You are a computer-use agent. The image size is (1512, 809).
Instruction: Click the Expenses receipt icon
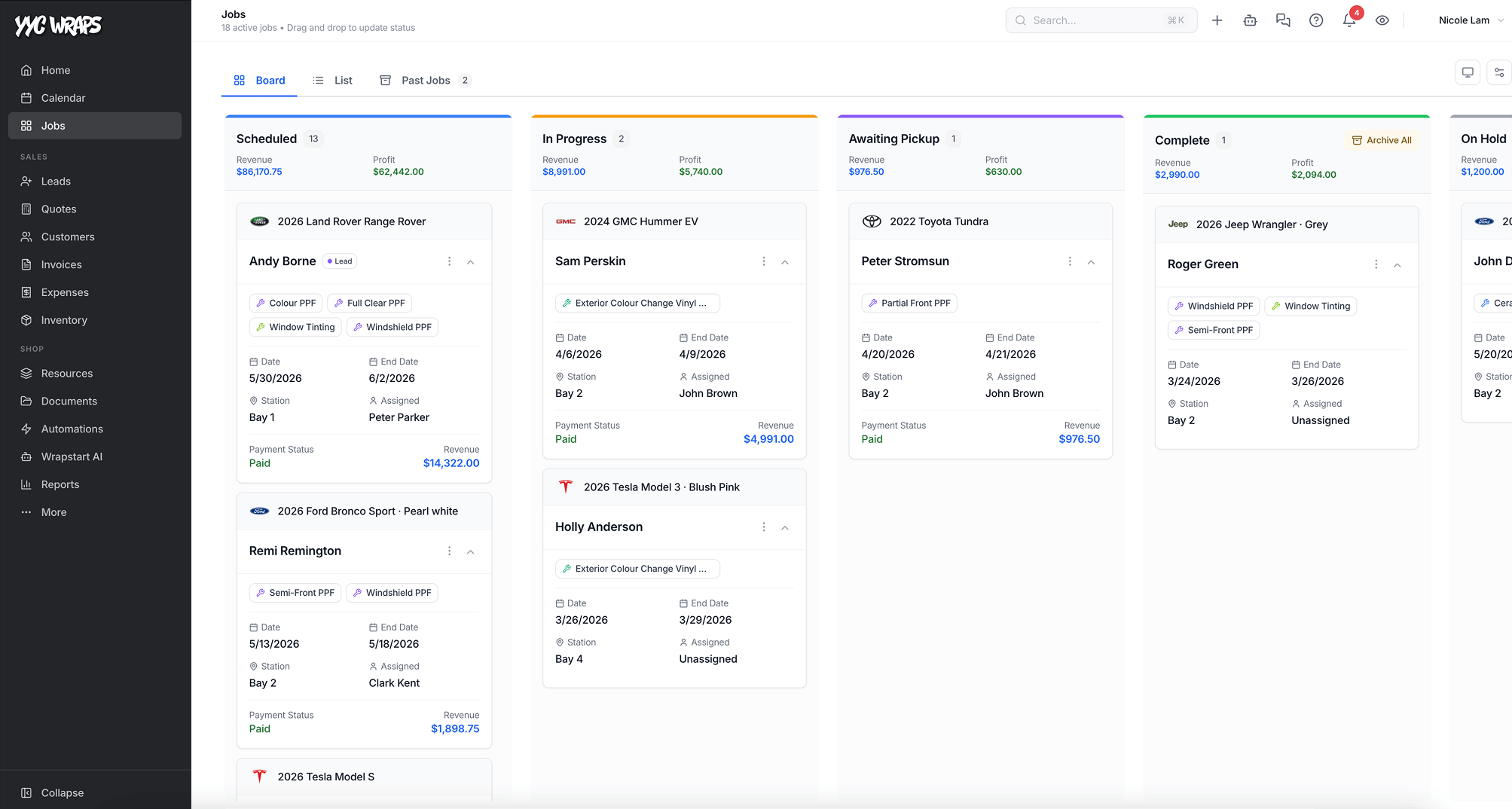click(26, 292)
